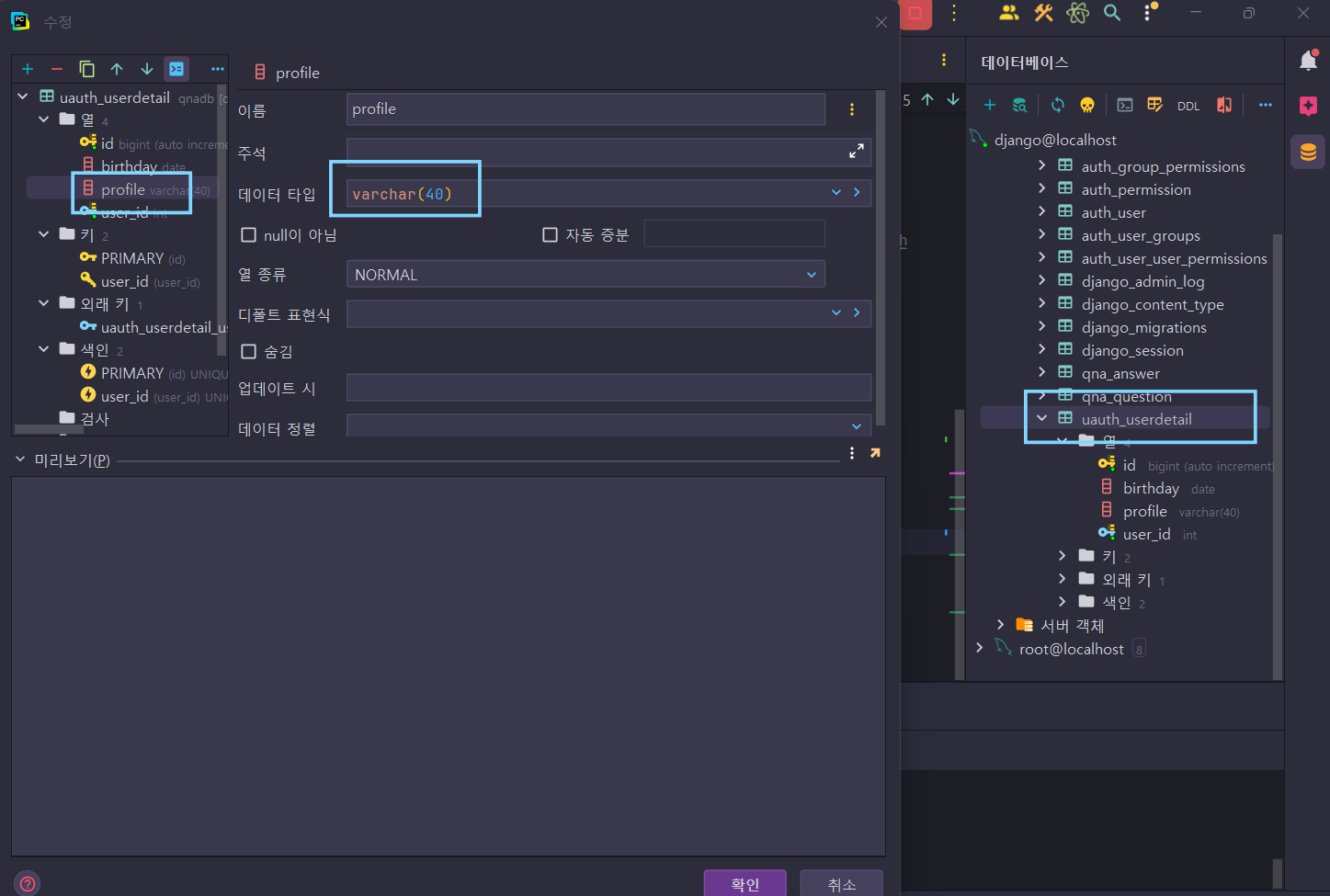Open notifications bell in right sidebar
This screenshot has height=896, width=1330.
coord(1308,61)
